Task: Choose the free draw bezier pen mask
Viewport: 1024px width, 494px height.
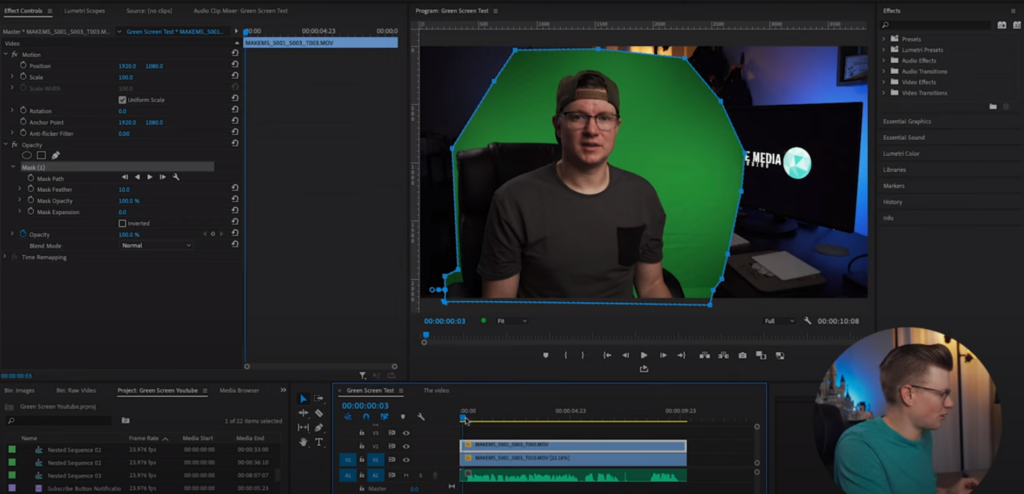Action: (55, 155)
